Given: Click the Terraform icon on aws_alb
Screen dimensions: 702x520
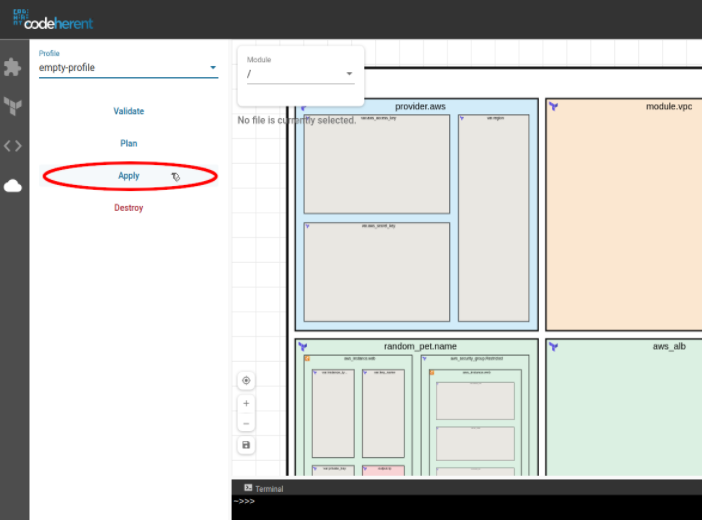Looking at the screenshot, I should (553, 346).
